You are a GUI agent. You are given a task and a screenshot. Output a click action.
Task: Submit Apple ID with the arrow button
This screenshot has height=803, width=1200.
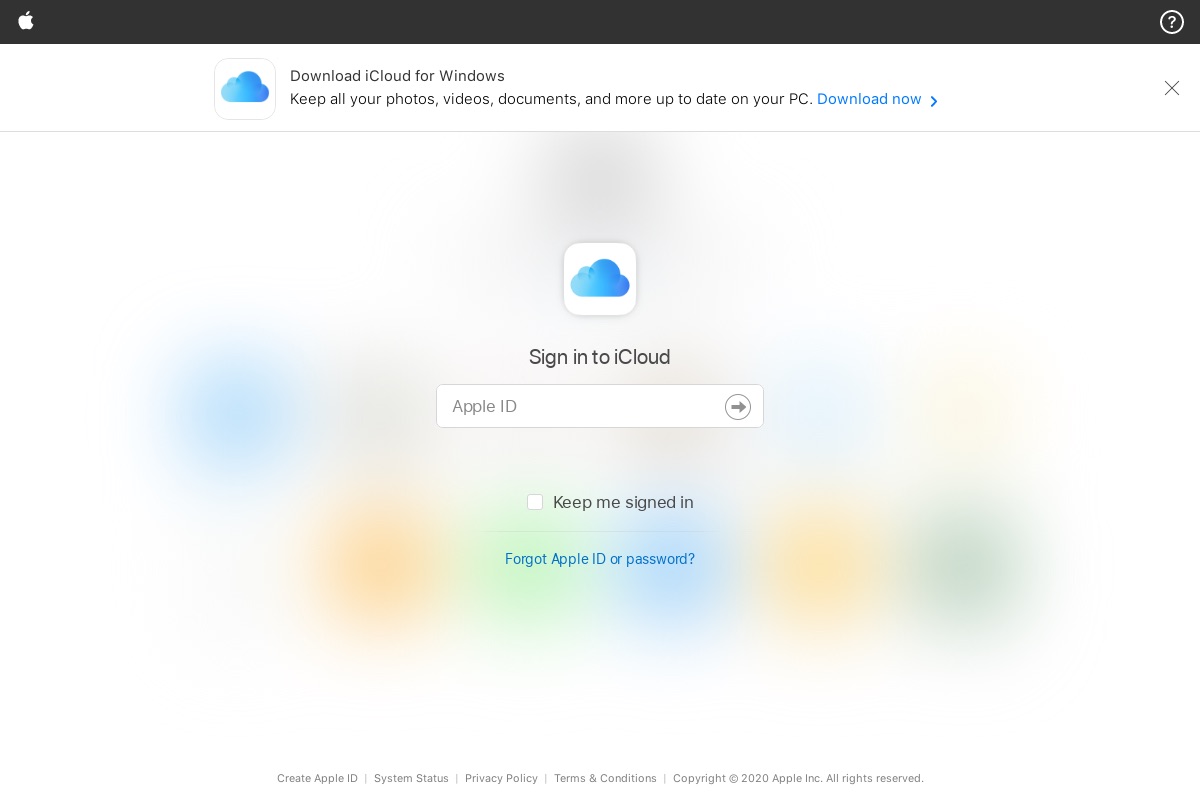(x=738, y=406)
